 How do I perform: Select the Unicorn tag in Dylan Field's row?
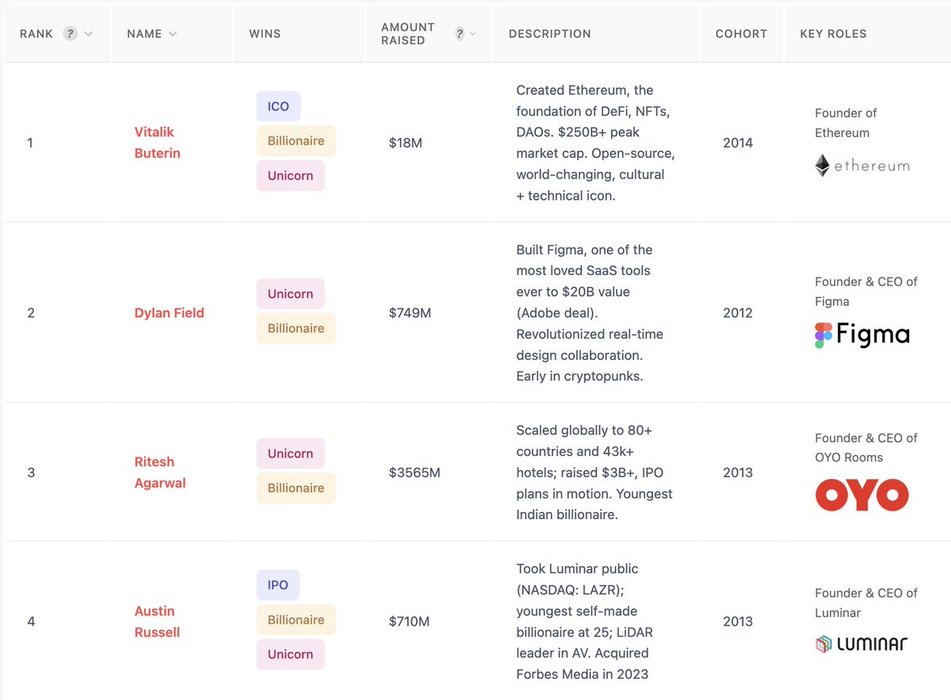tap(290, 294)
